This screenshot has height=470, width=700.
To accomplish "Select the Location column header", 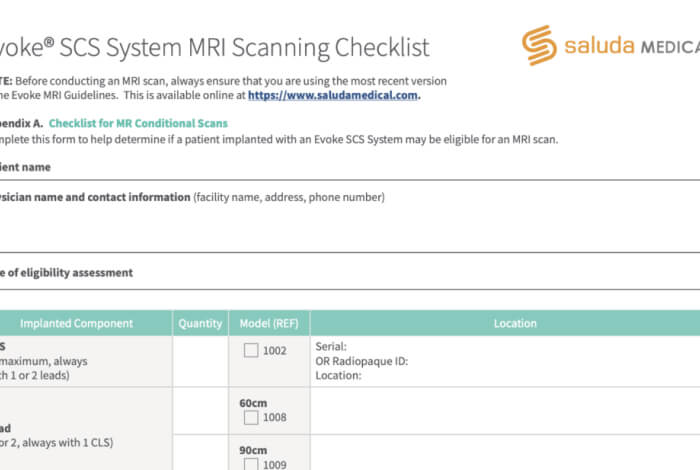I will 514,323.
